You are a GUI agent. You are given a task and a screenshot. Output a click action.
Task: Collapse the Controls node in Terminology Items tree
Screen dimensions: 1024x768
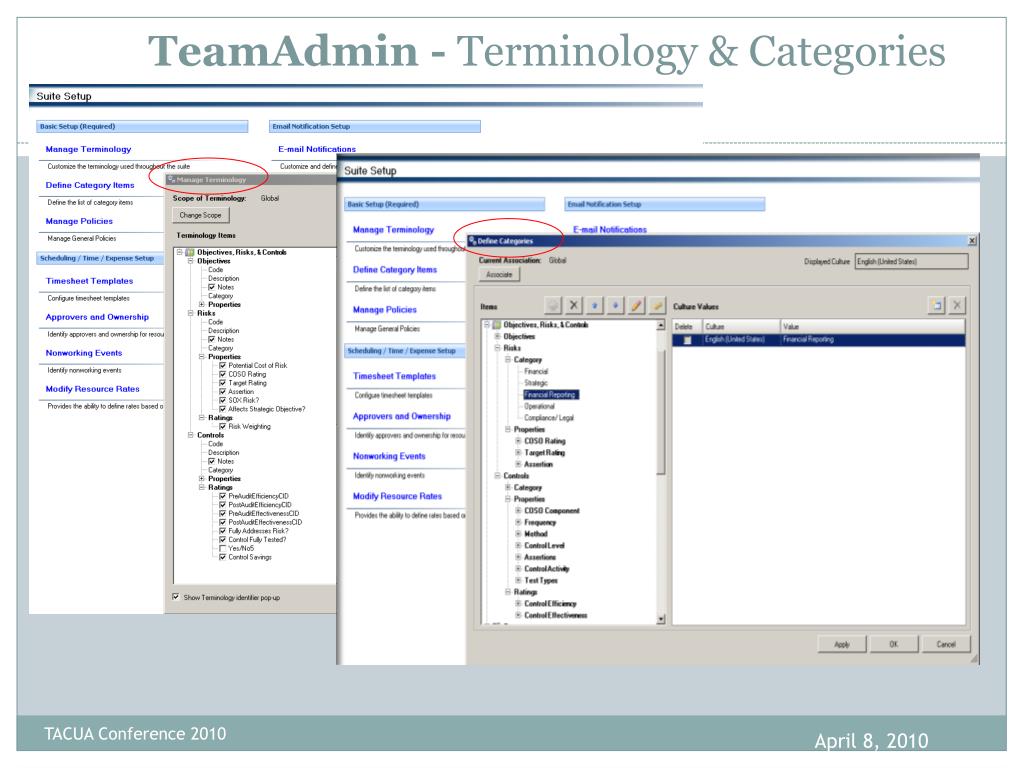pos(191,435)
